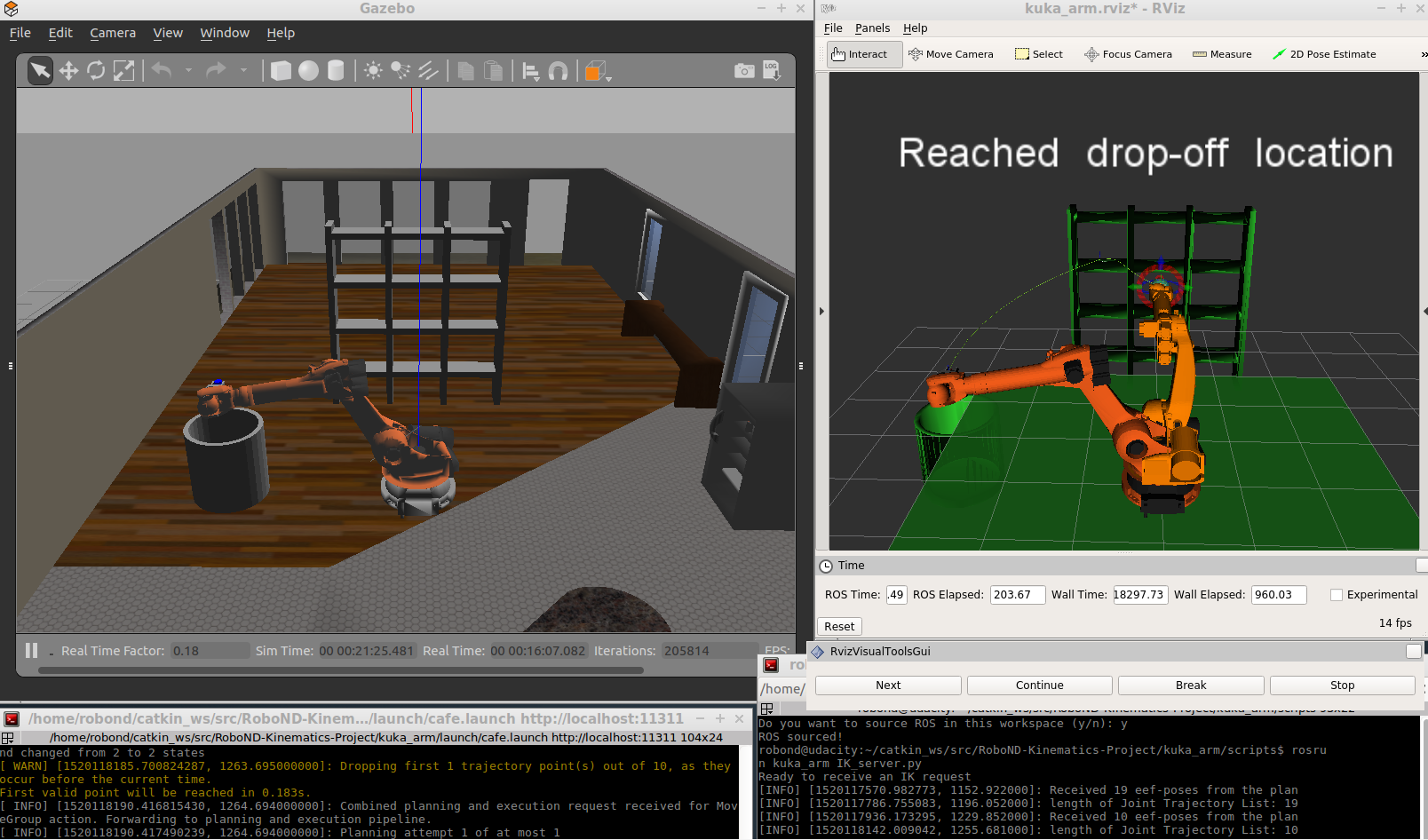The width and height of the screenshot is (1428, 840).
Task: Expand the right RViz panel arrow
Action: click(x=1424, y=312)
